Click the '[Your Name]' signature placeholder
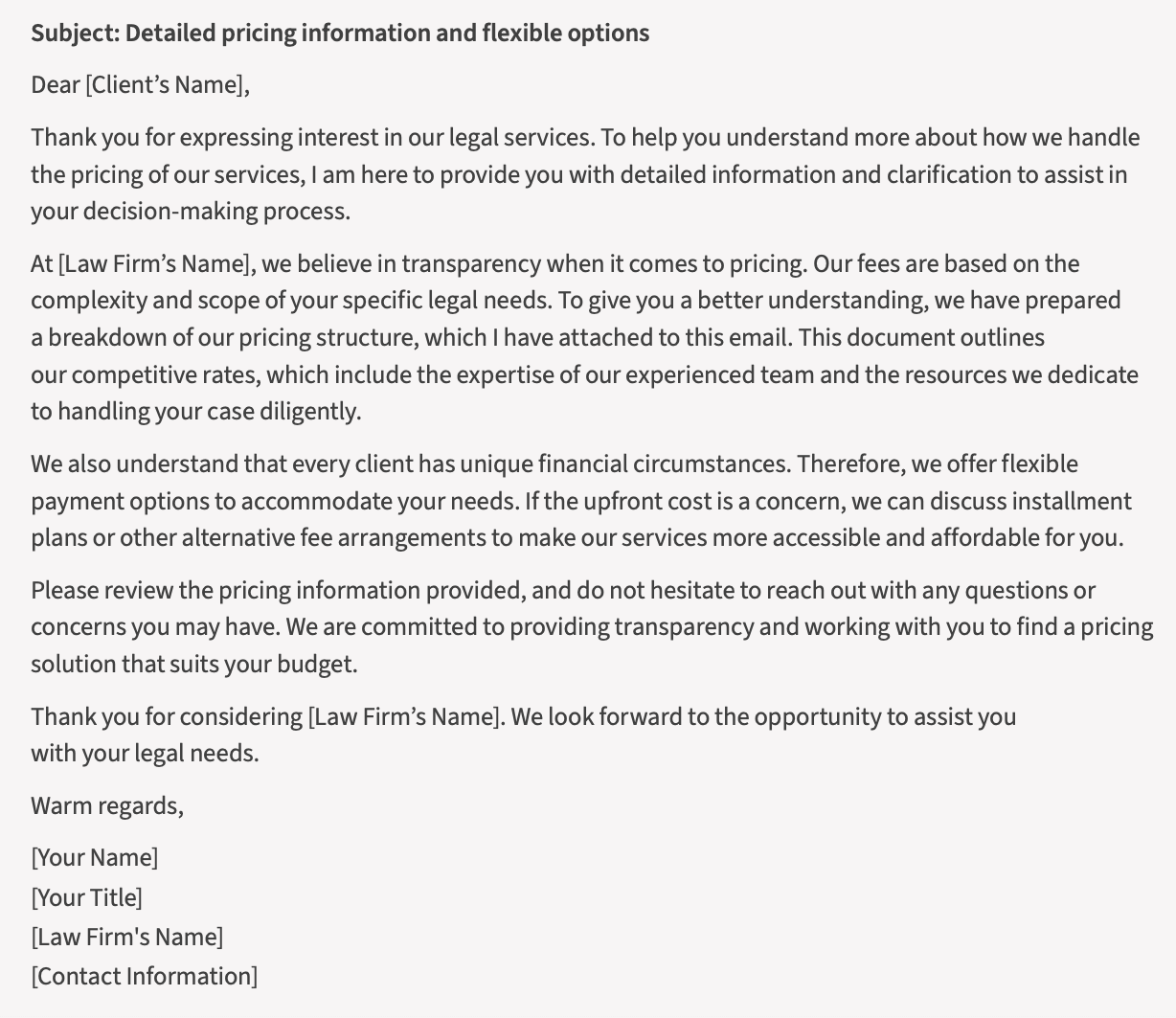Viewport: 1176px width, 1018px height. [x=95, y=858]
